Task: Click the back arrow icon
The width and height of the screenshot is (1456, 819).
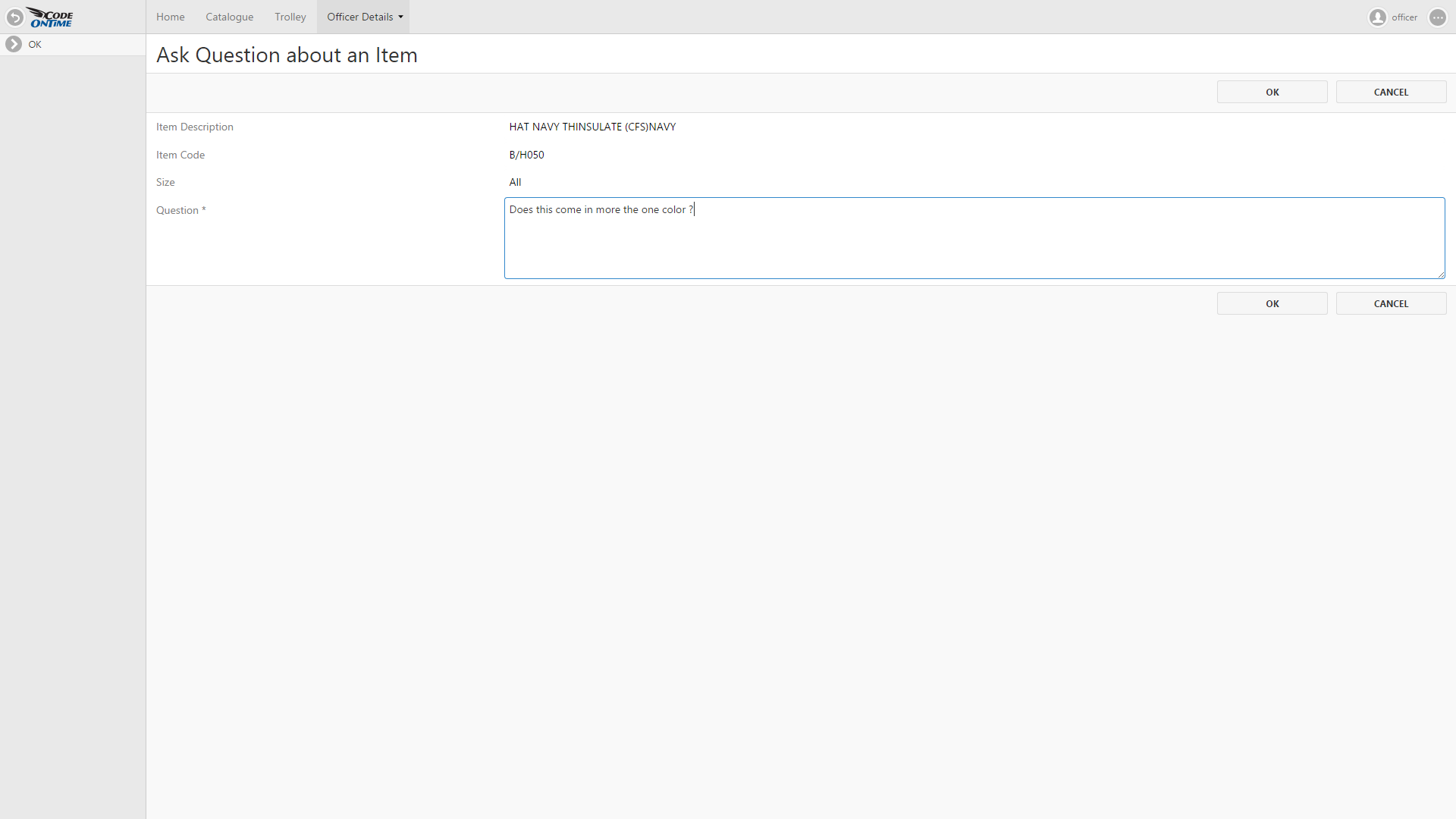Action: (14, 17)
